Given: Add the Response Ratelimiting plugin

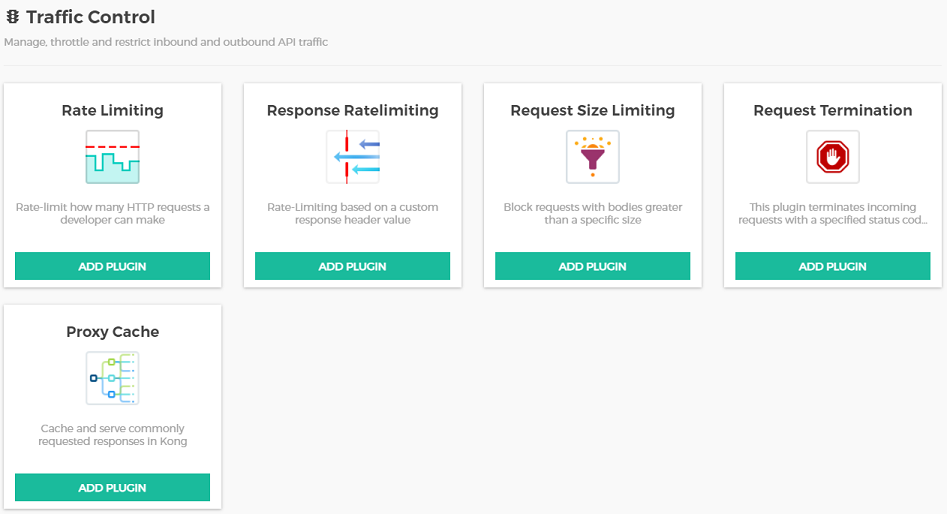Looking at the screenshot, I should click(x=352, y=266).
